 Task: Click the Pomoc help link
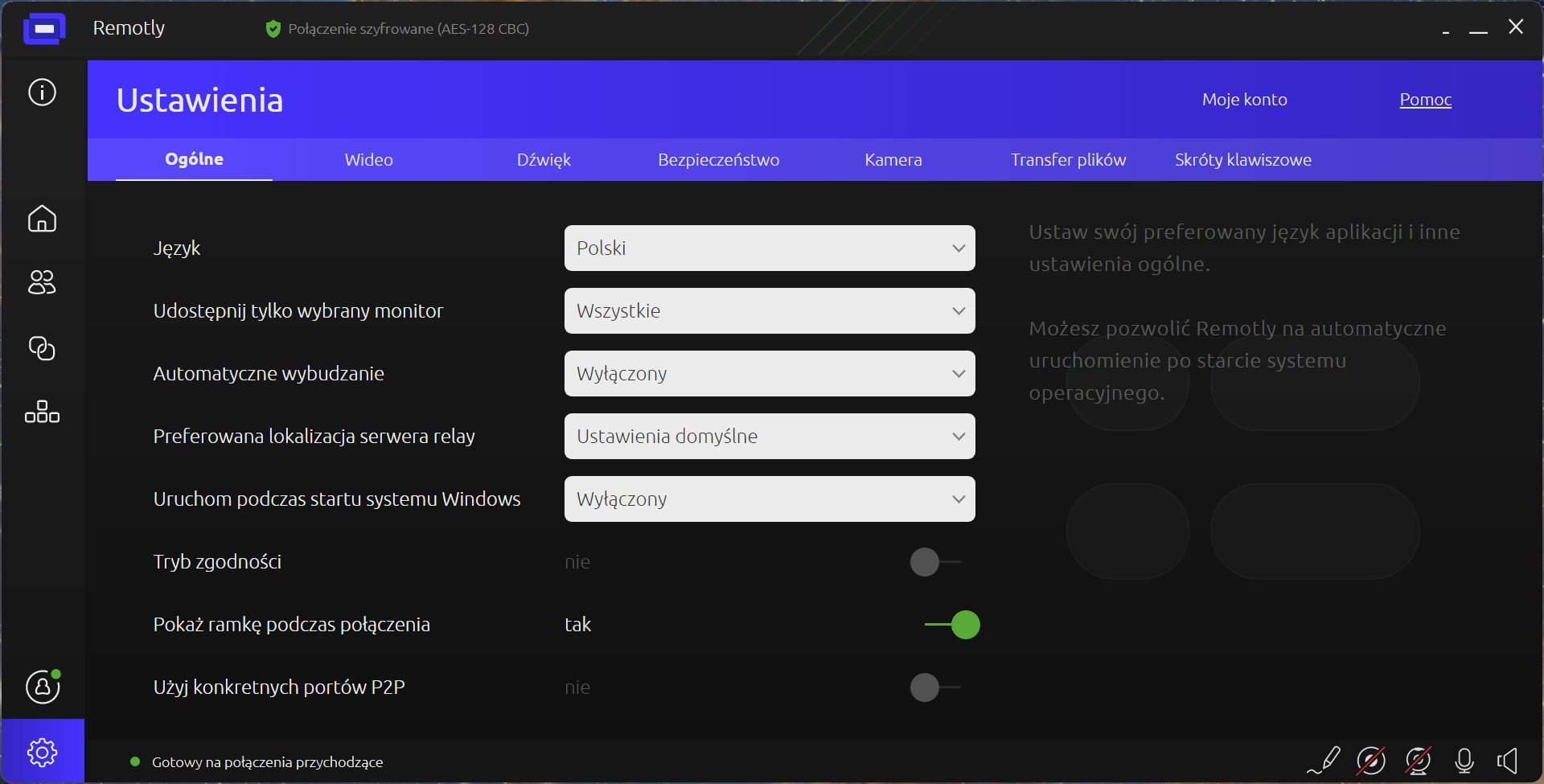coord(1426,100)
